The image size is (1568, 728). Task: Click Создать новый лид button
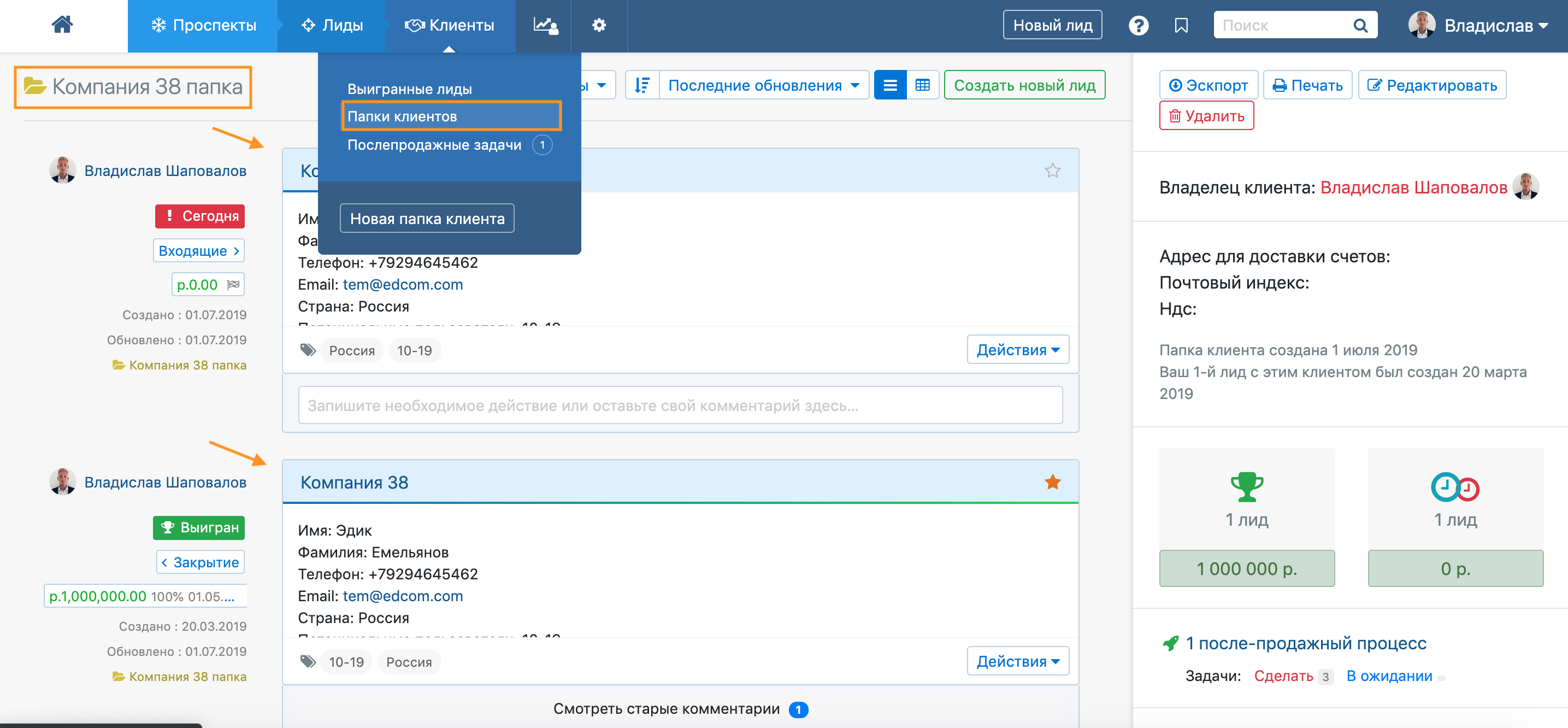1024,85
